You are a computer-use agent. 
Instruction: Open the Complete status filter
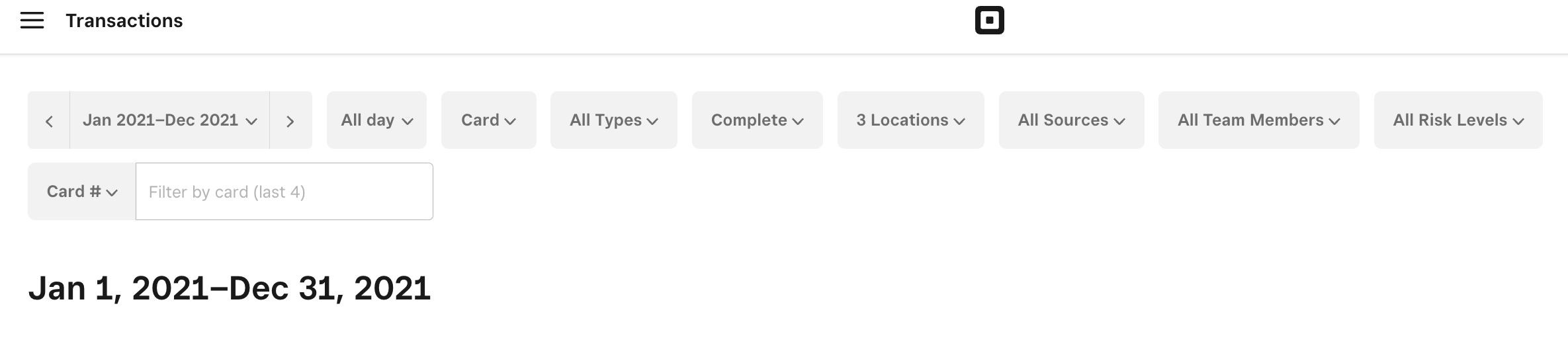point(757,120)
